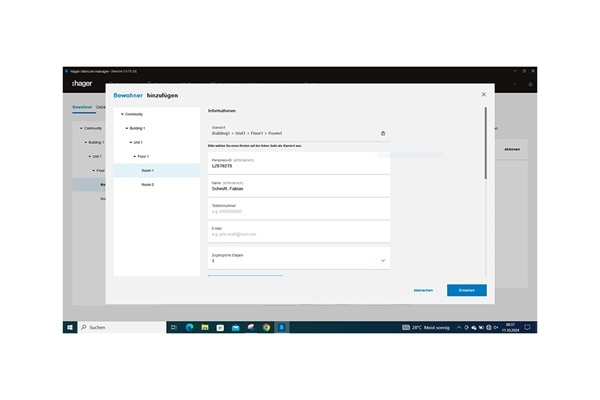Collapse the Community tree node
600x400 pixels.
pos(122,114)
